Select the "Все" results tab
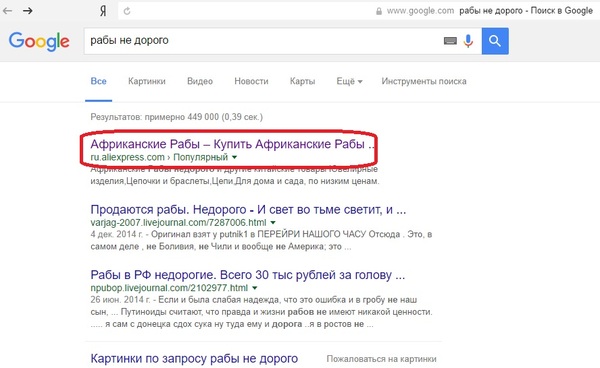 (98, 81)
